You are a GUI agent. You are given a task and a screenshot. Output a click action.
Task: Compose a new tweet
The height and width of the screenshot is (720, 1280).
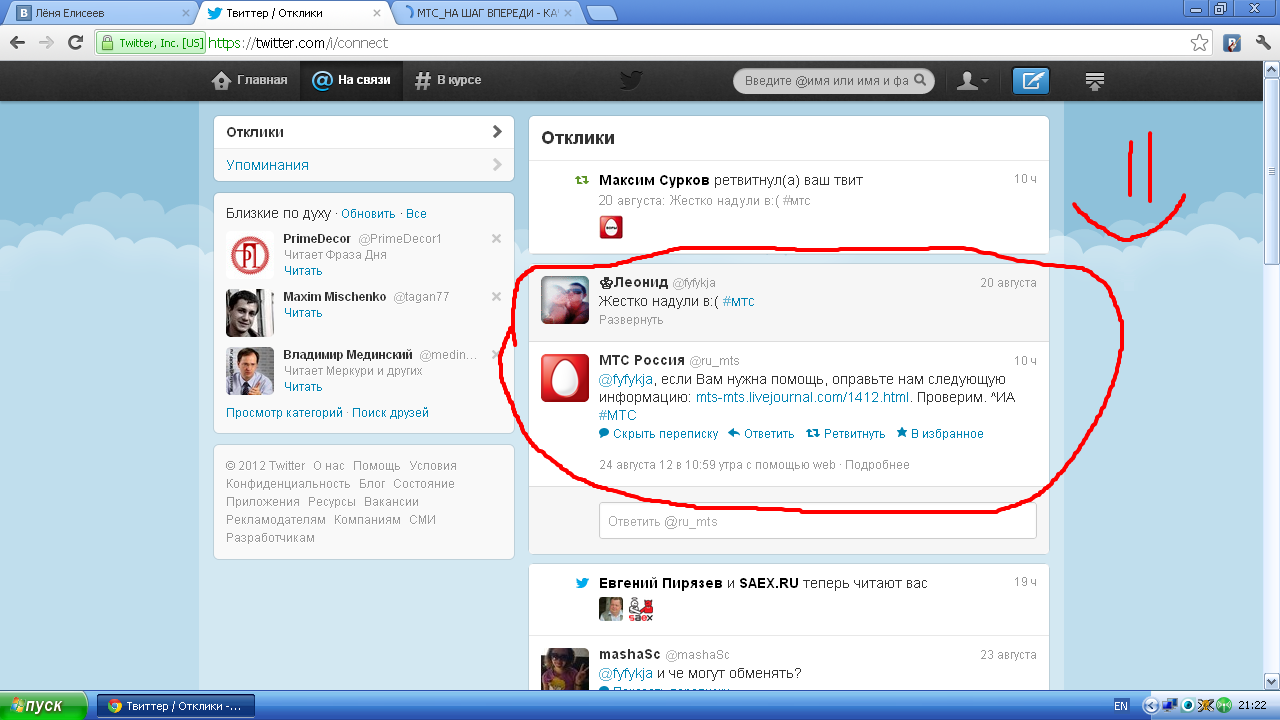tap(1030, 81)
